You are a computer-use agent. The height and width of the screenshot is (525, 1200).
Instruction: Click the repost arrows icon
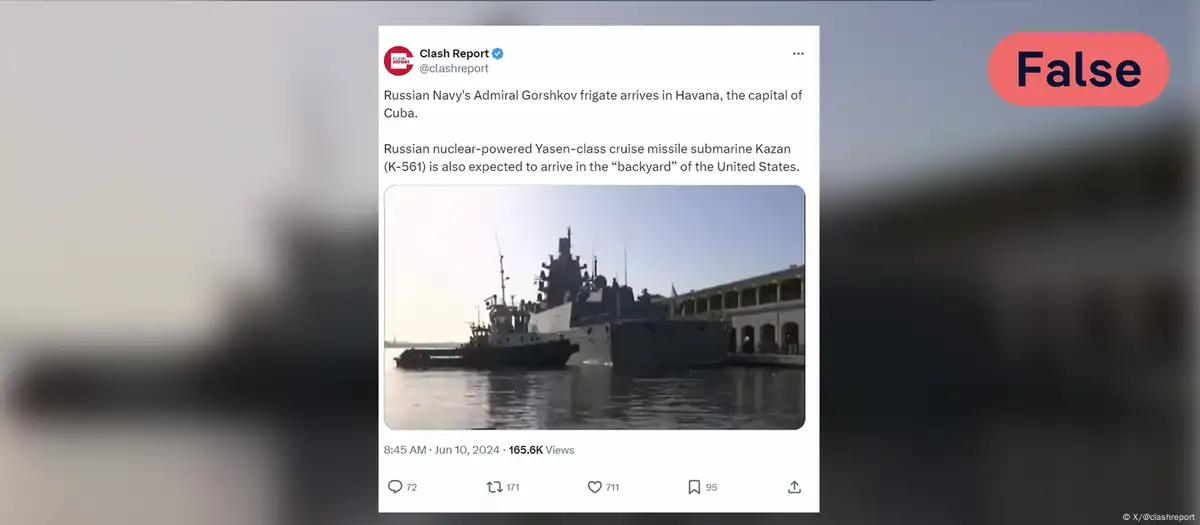pos(493,487)
